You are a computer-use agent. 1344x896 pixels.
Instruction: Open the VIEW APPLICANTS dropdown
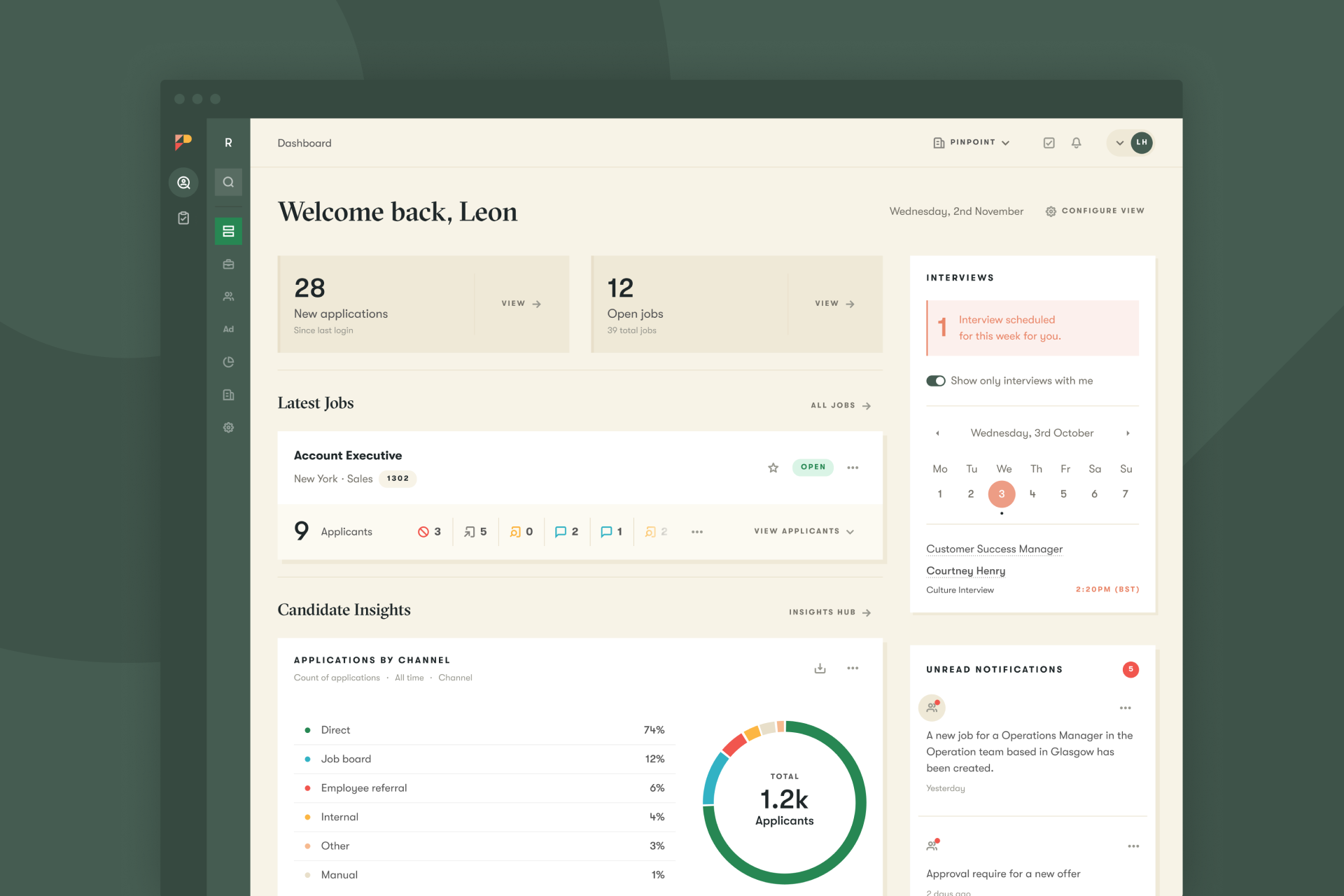tap(802, 531)
